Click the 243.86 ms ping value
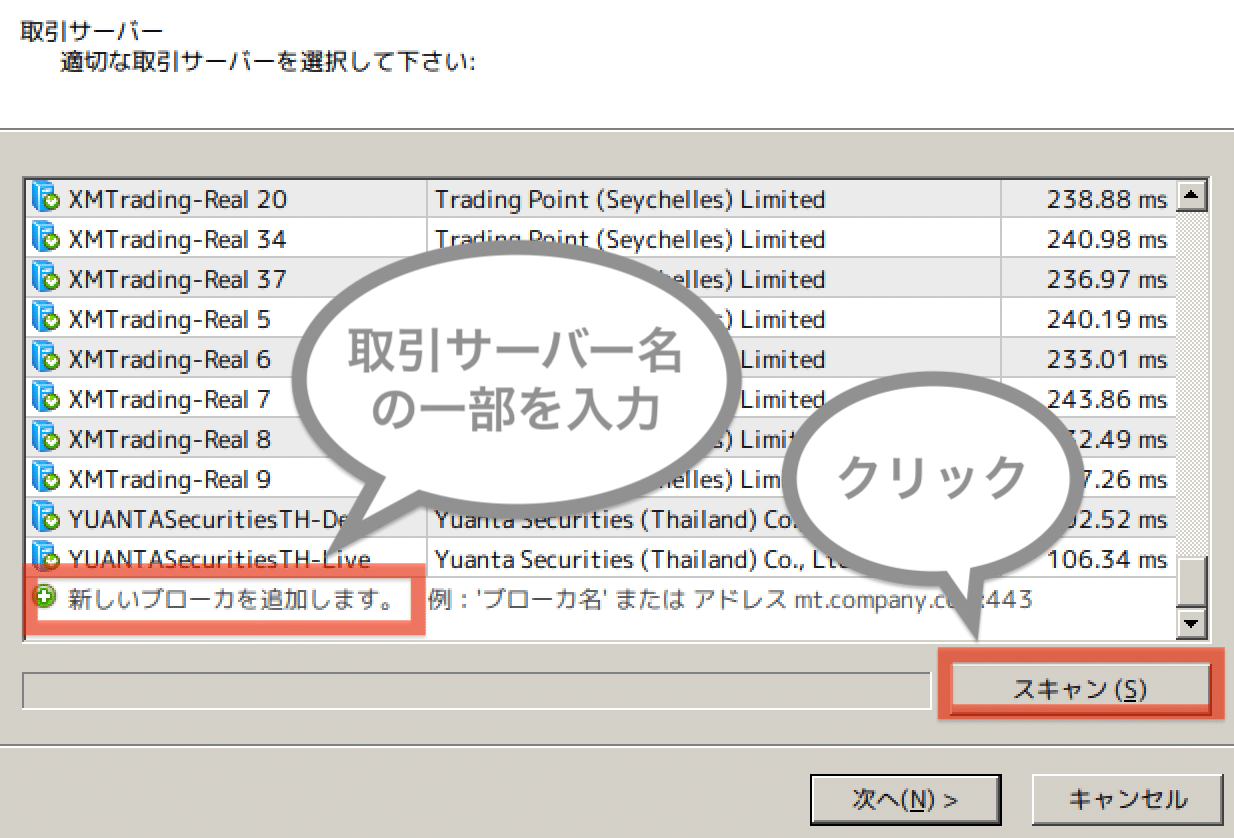The height and width of the screenshot is (838, 1234). [x=1107, y=399]
